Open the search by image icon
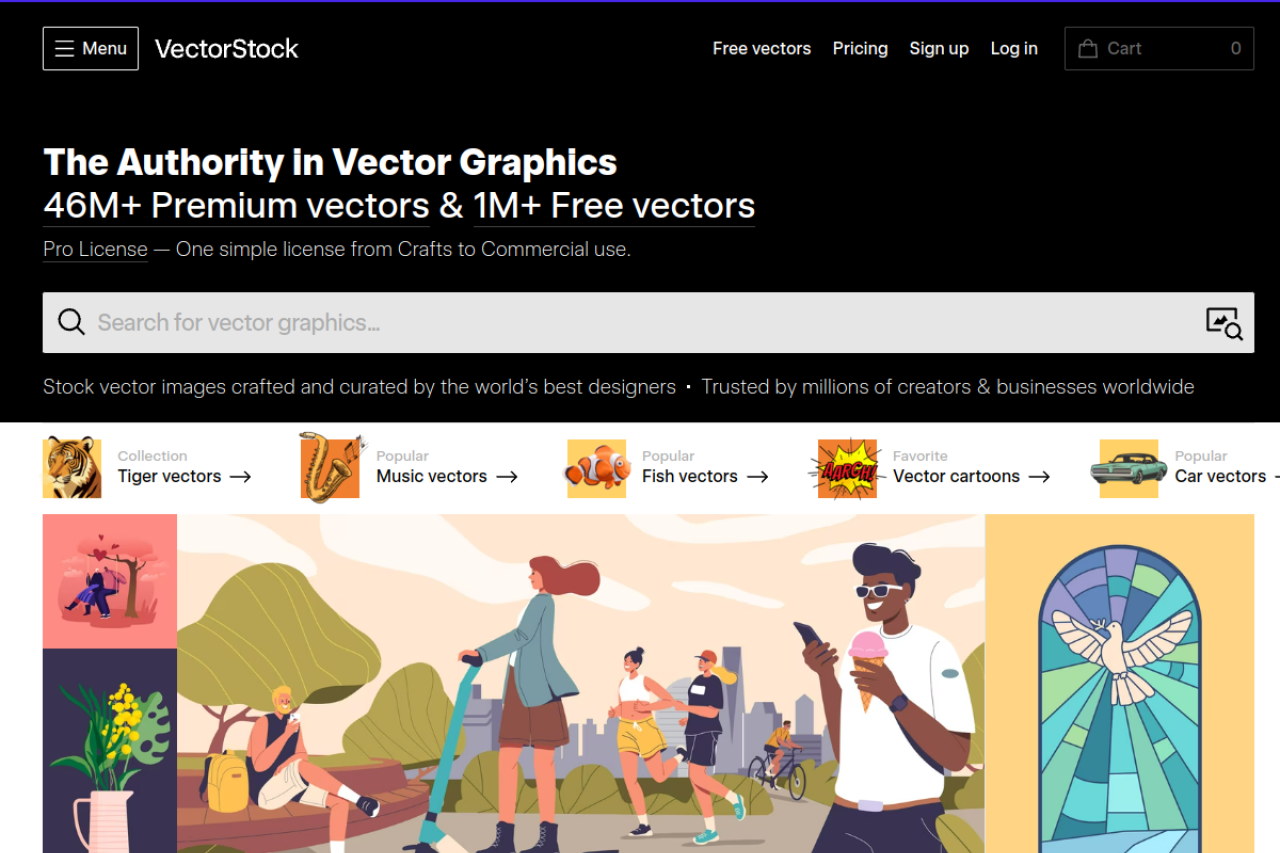The image size is (1280, 853). click(x=1224, y=323)
